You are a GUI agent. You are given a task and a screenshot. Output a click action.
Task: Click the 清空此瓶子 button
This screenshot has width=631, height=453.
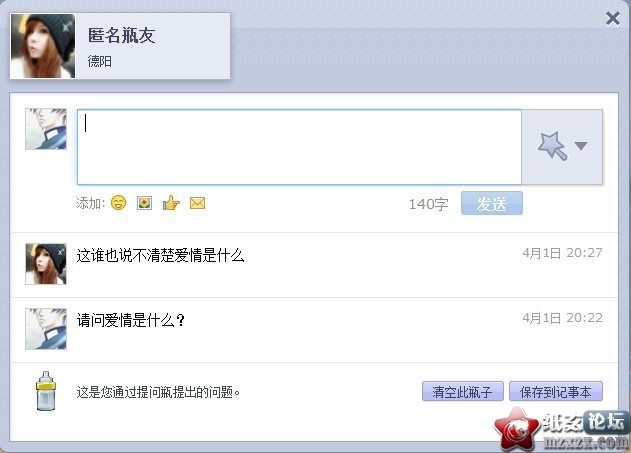click(x=462, y=391)
